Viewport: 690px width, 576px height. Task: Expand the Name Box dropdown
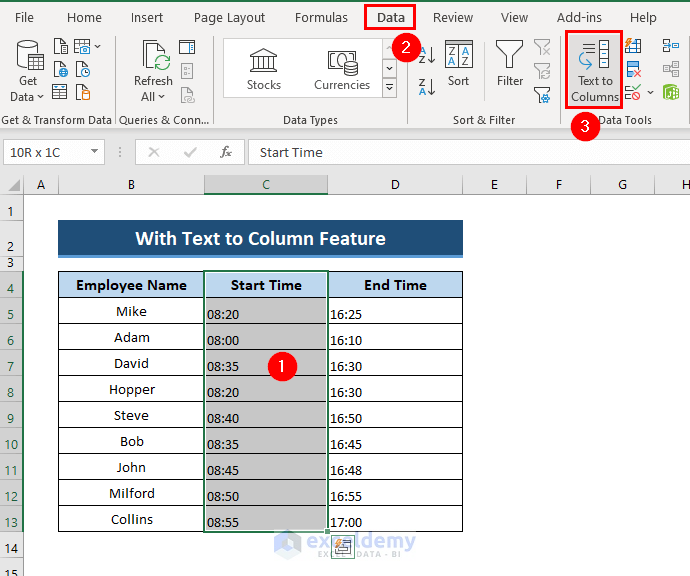(95, 152)
